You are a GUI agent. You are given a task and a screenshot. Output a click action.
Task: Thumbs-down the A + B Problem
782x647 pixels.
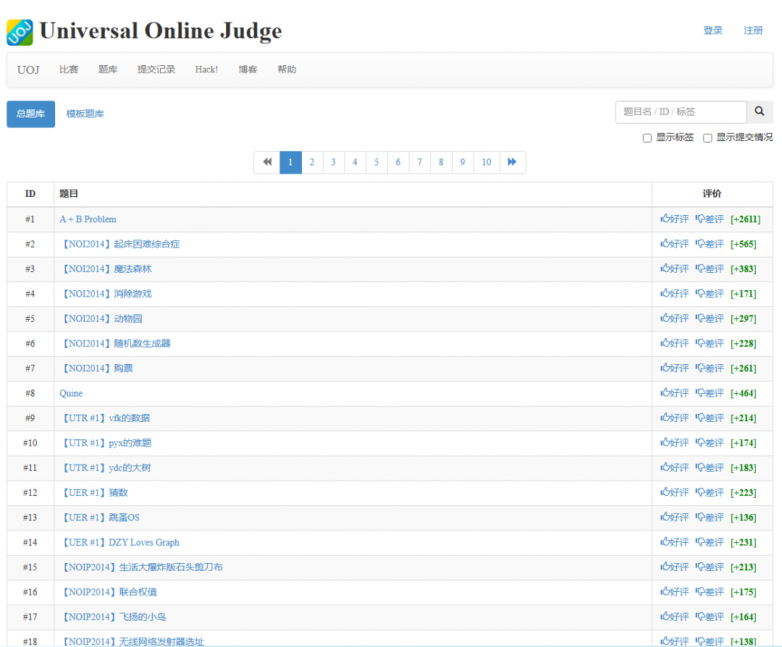pos(709,219)
